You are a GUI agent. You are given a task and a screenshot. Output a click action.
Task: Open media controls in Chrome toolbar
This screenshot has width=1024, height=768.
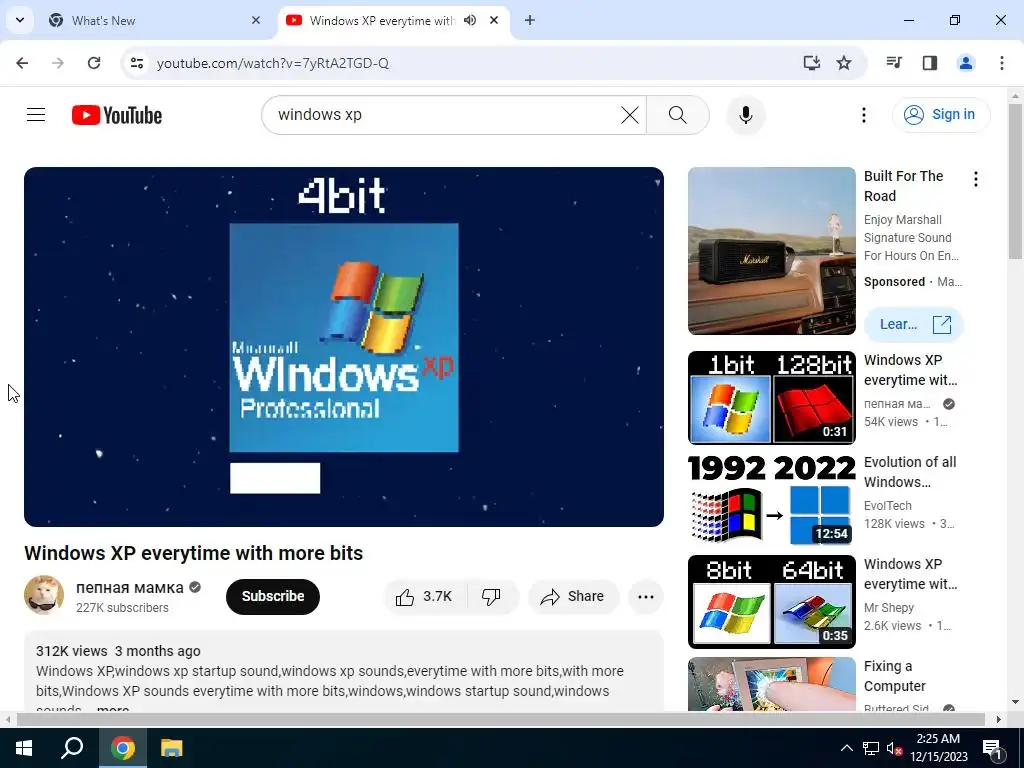894,63
